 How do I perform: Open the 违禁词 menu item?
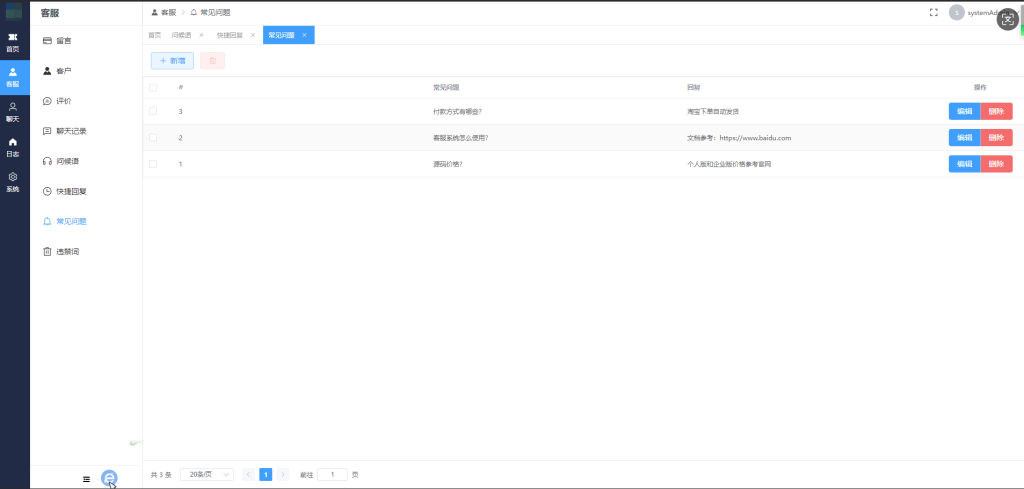(86, 251)
